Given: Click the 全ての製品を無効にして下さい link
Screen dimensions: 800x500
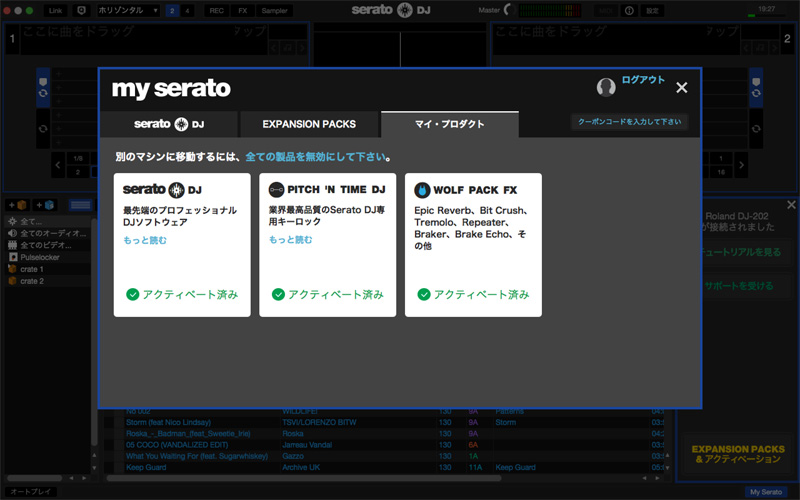Looking at the screenshot, I should 315,157.
